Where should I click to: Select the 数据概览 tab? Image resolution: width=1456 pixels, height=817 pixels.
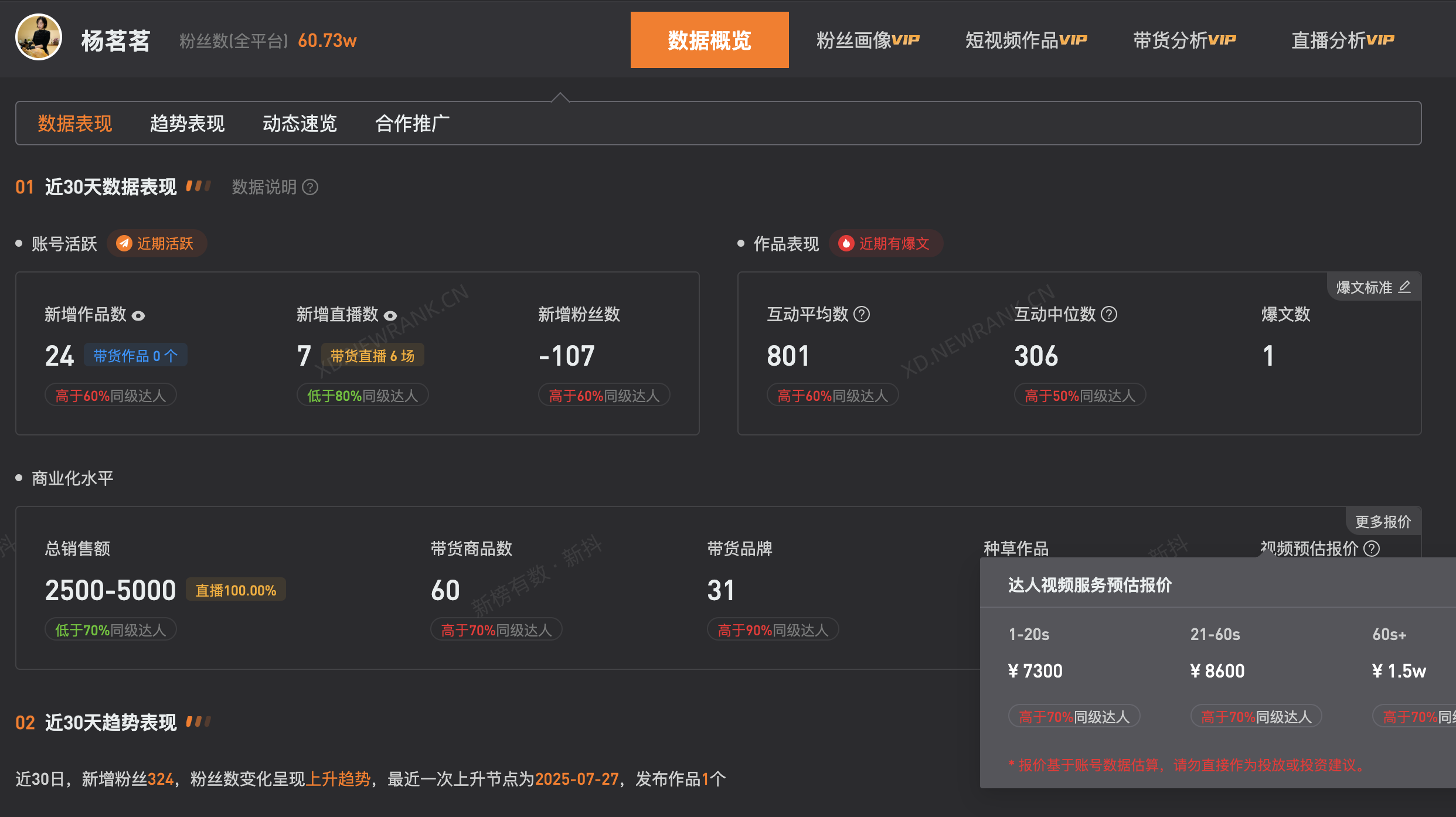pyautogui.click(x=709, y=40)
